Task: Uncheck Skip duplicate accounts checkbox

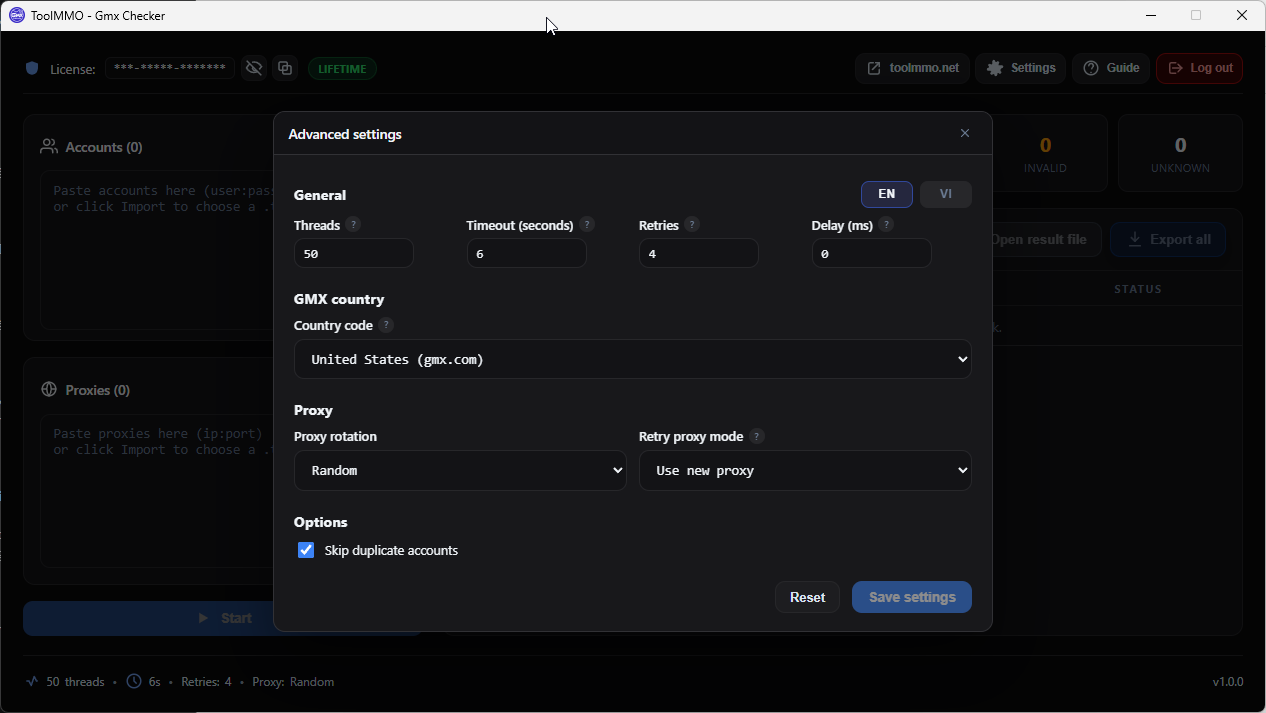Action: click(306, 550)
